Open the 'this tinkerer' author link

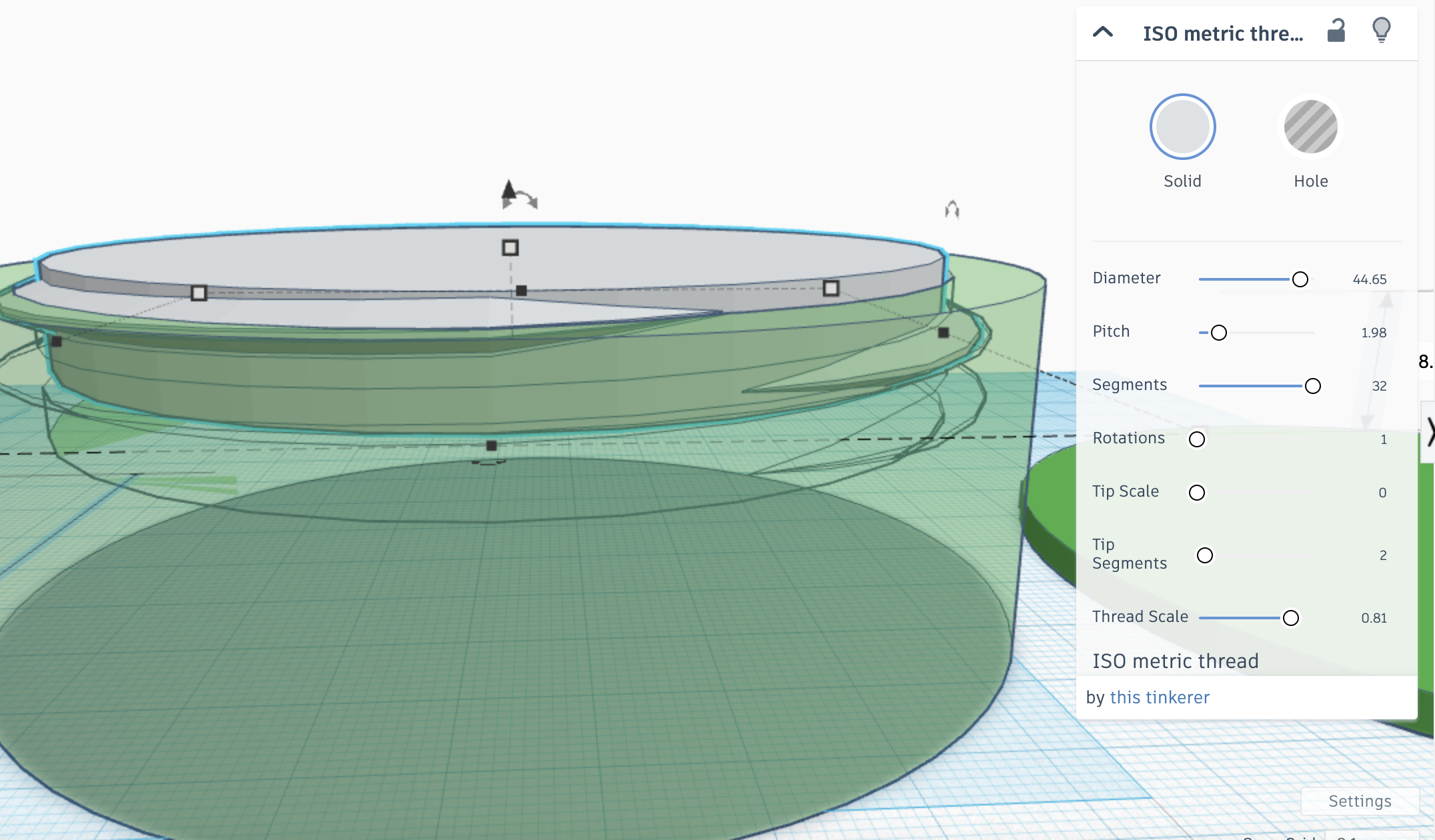tap(1159, 697)
